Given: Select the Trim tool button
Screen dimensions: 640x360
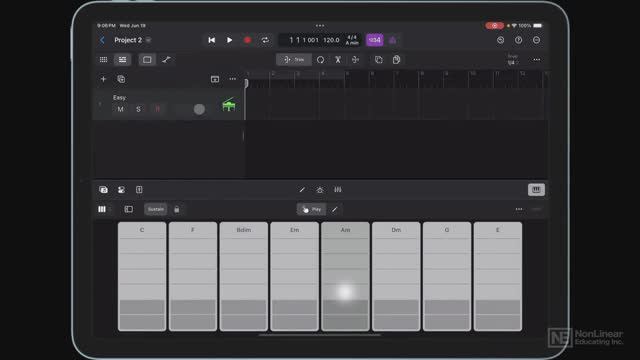Looking at the screenshot, I should pyautogui.click(x=294, y=60).
